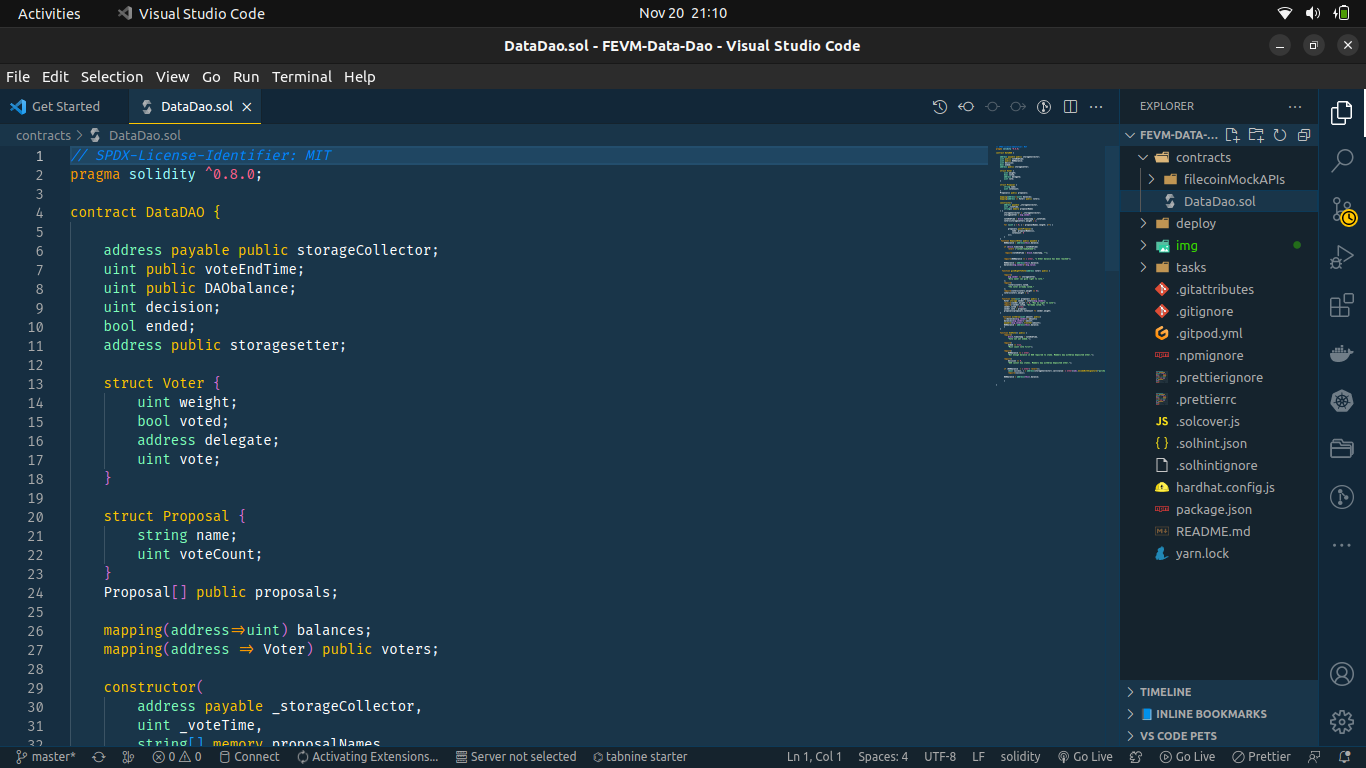Click the git branches icon next to sync
This screenshot has height=768, width=1366.
coord(127,757)
